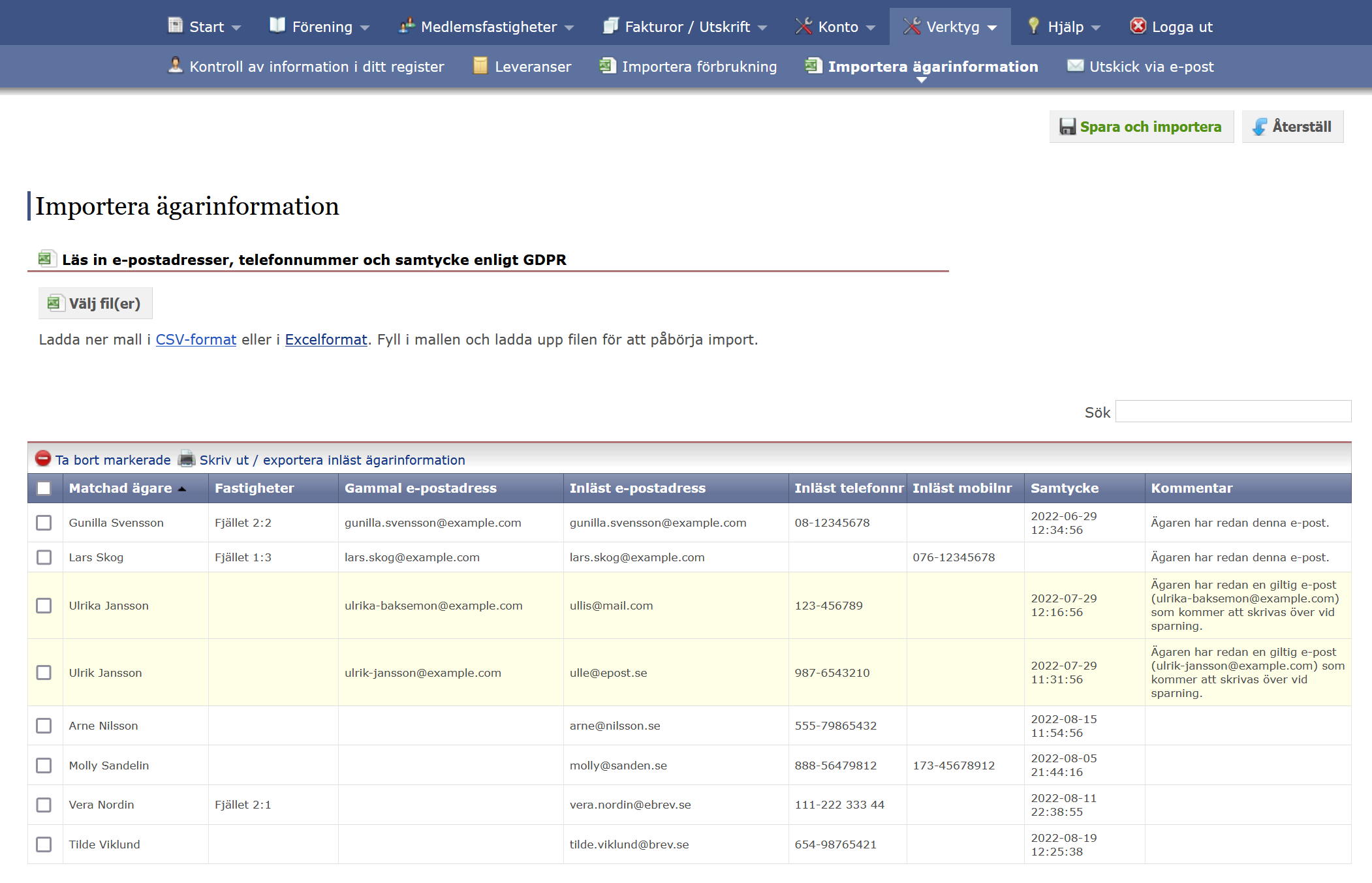The width and height of the screenshot is (1372, 883).
Task: Open the Medlemsfastigheter dropdown arrow
Action: click(x=569, y=27)
